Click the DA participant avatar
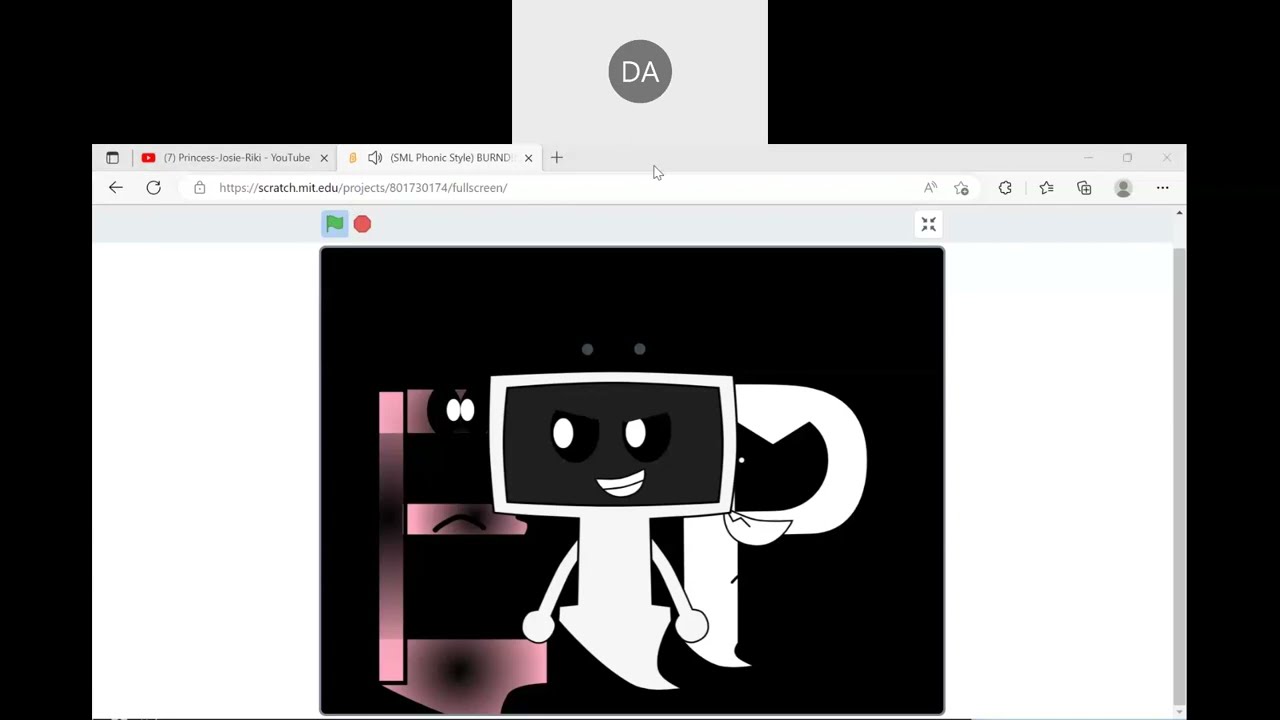The height and width of the screenshot is (720, 1280). (x=640, y=72)
